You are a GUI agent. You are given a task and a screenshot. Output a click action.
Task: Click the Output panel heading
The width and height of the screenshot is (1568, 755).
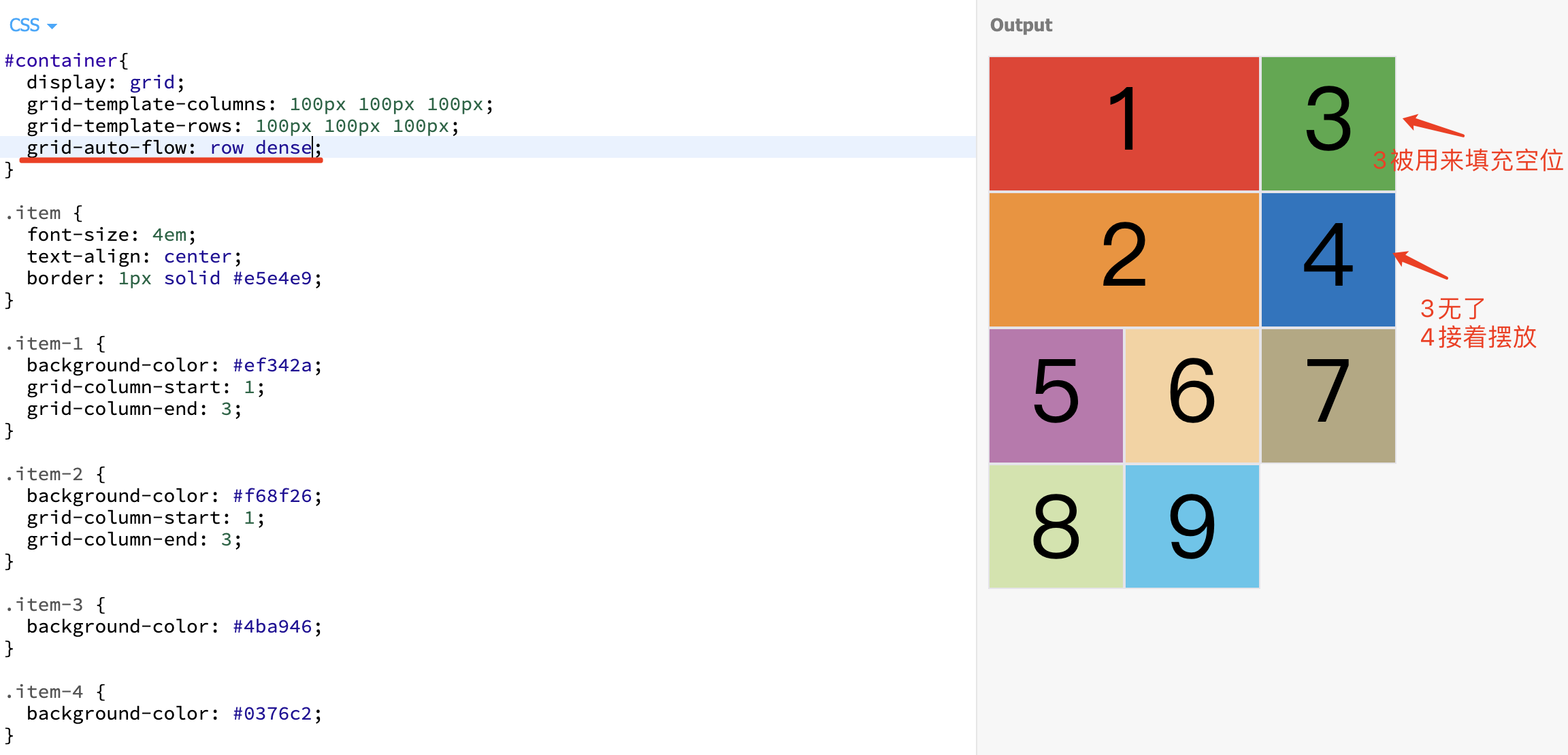click(1021, 25)
